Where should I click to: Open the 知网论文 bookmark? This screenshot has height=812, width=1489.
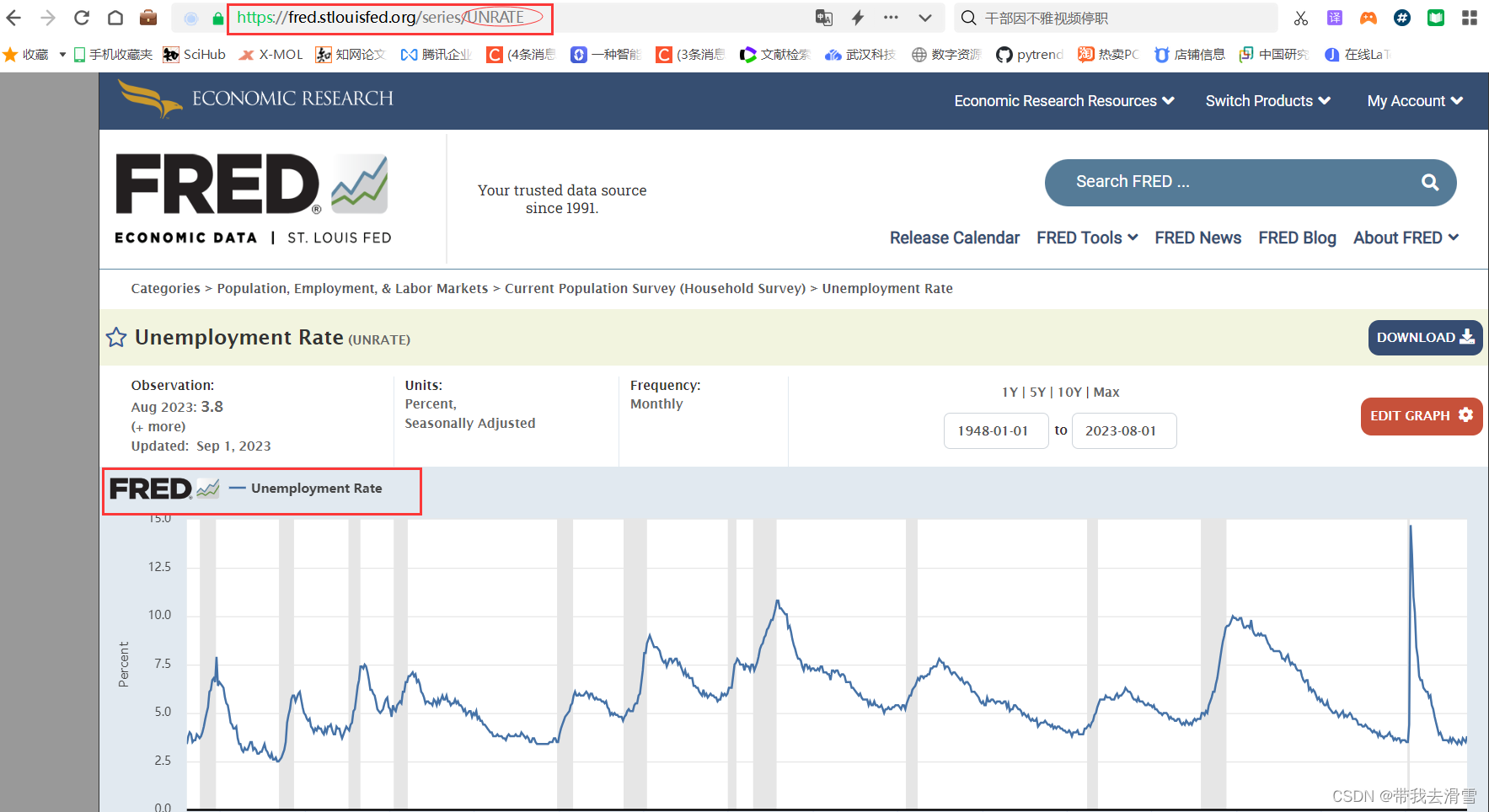click(351, 55)
